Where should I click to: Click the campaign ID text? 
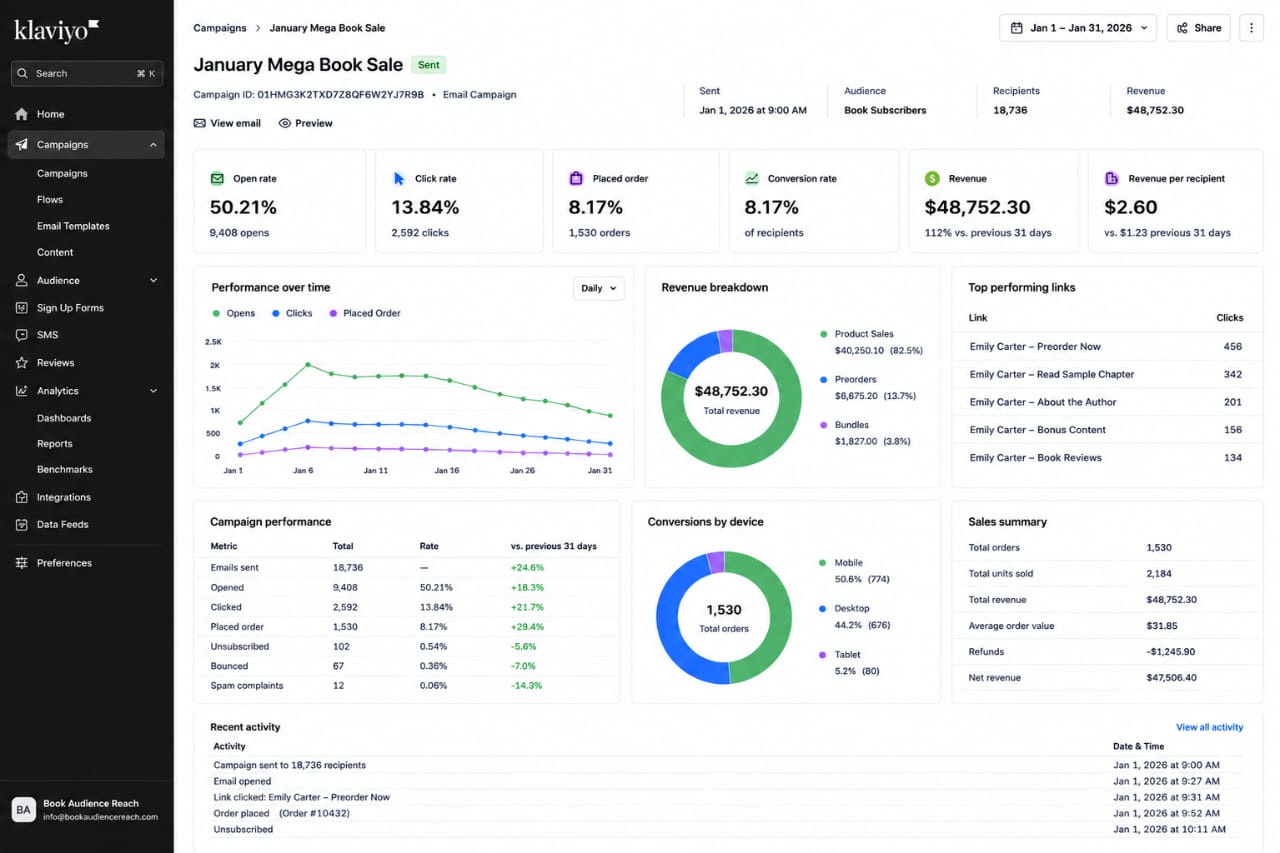pos(309,95)
